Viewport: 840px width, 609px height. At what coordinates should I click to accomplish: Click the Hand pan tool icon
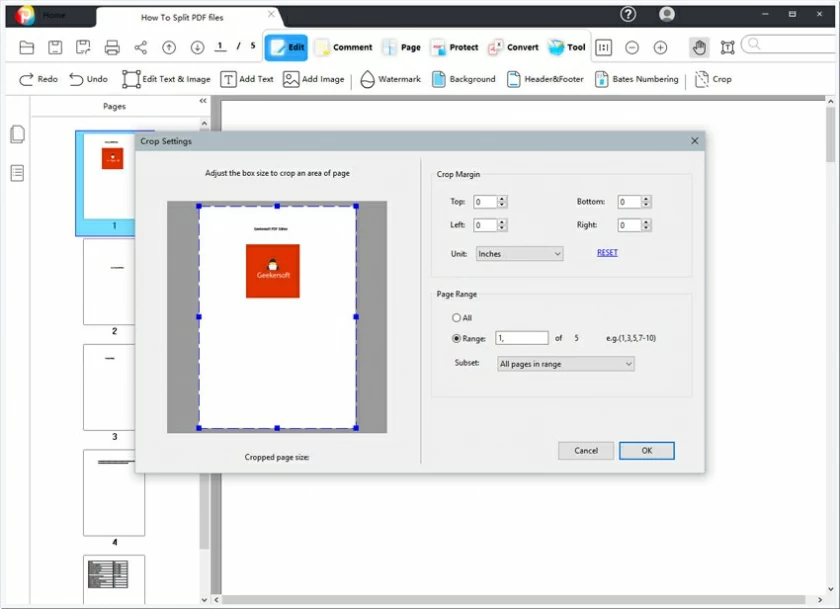(697, 46)
